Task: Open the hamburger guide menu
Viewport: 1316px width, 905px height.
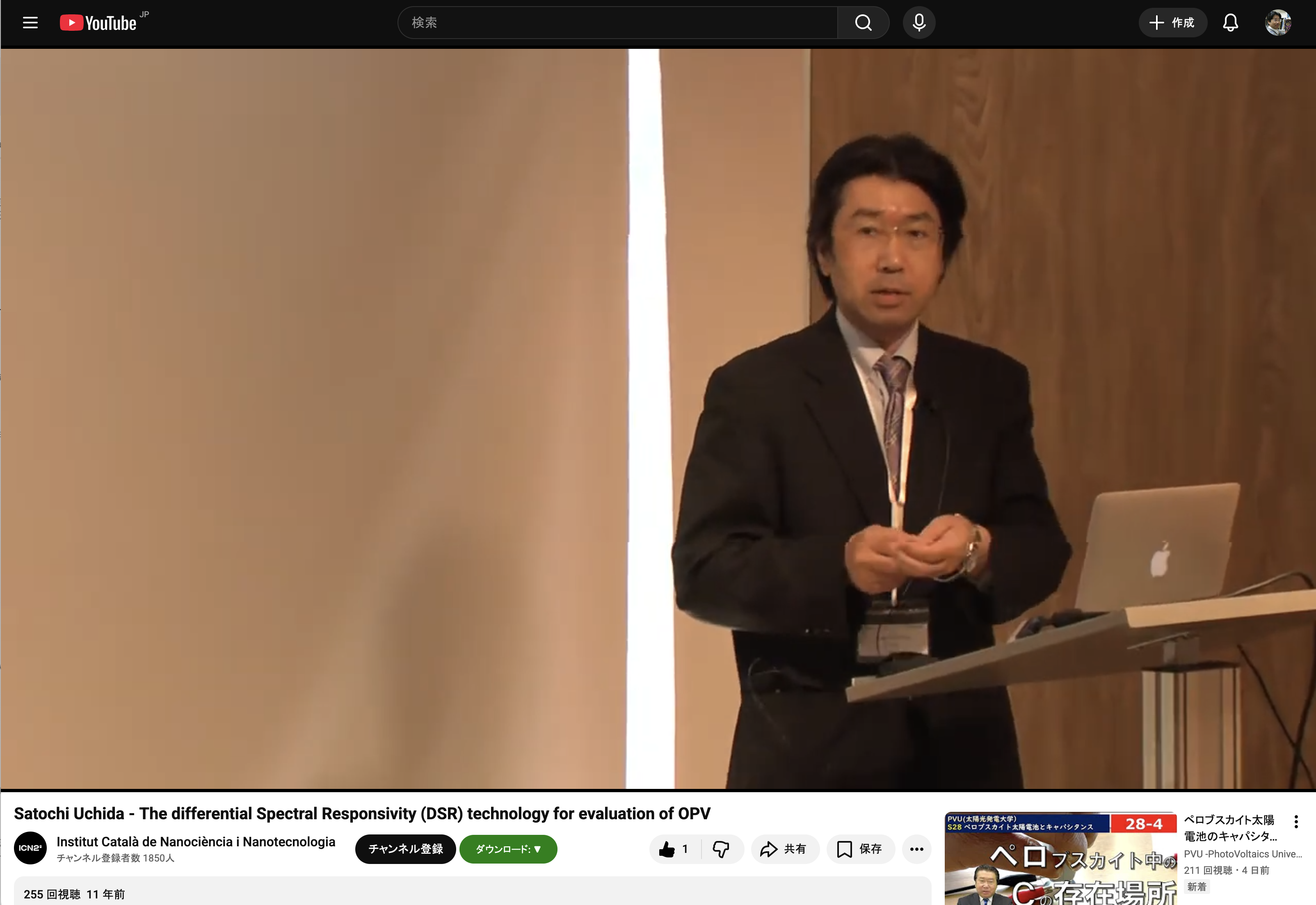Action: point(30,23)
